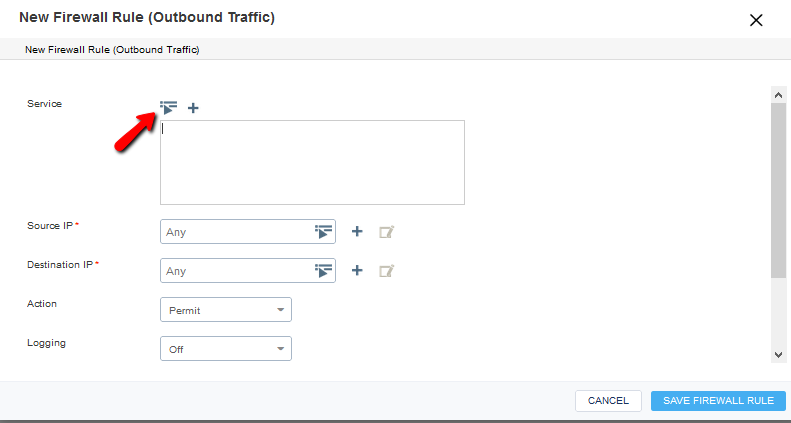Open the Service selection list icon

click(168, 107)
